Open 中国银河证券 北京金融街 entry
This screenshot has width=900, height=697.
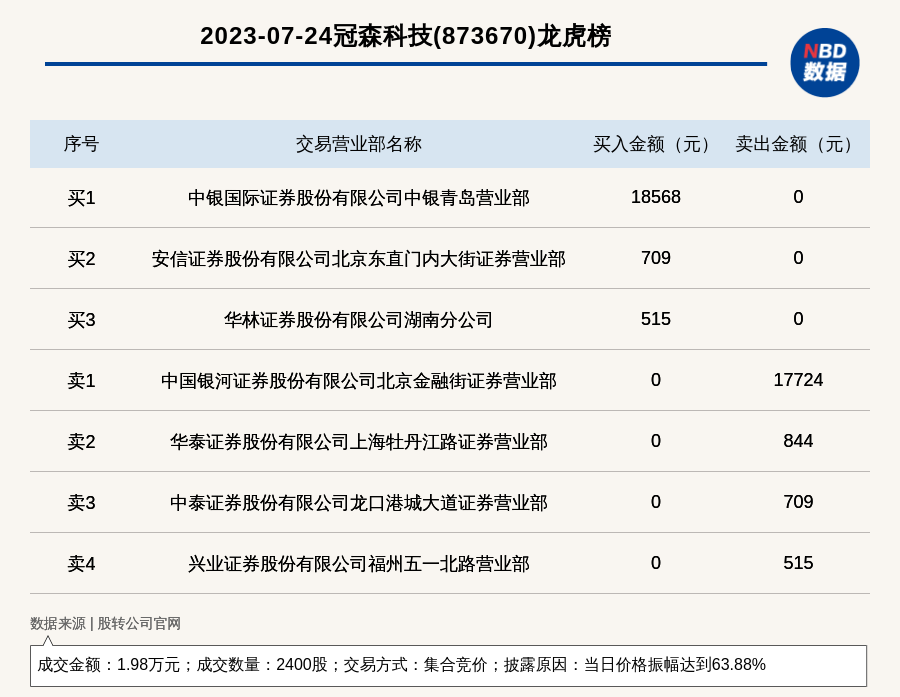(x=358, y=381)
